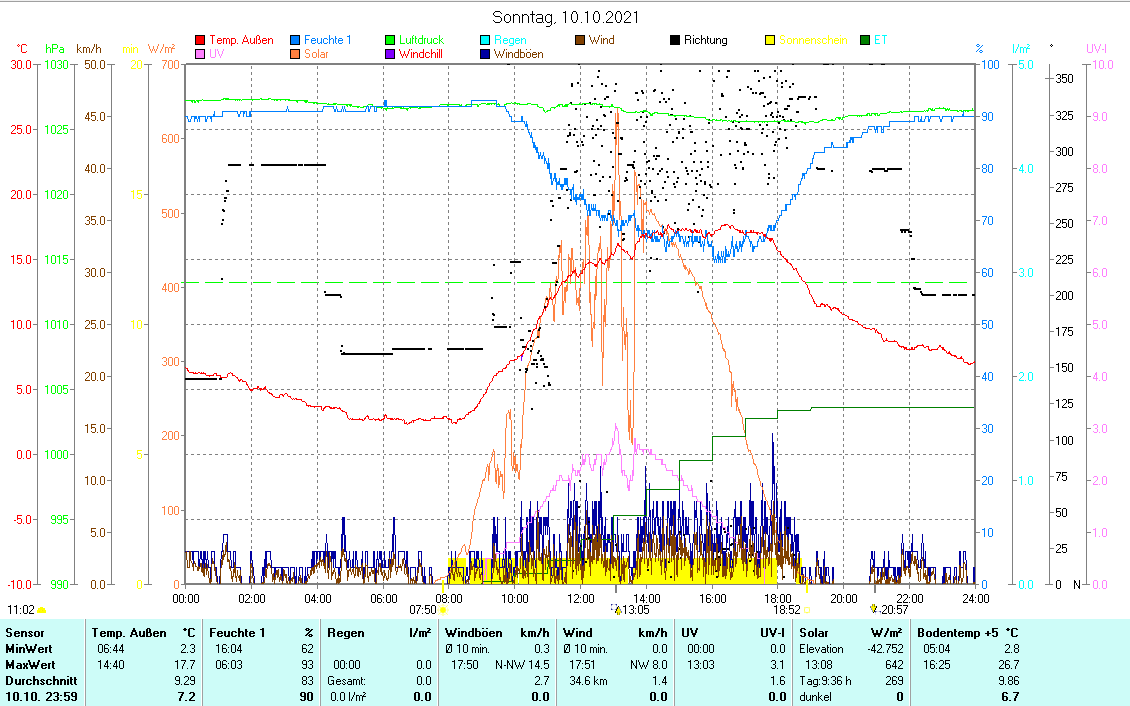
Task: Click the current humidity value 90
Action: pos(308,697)
